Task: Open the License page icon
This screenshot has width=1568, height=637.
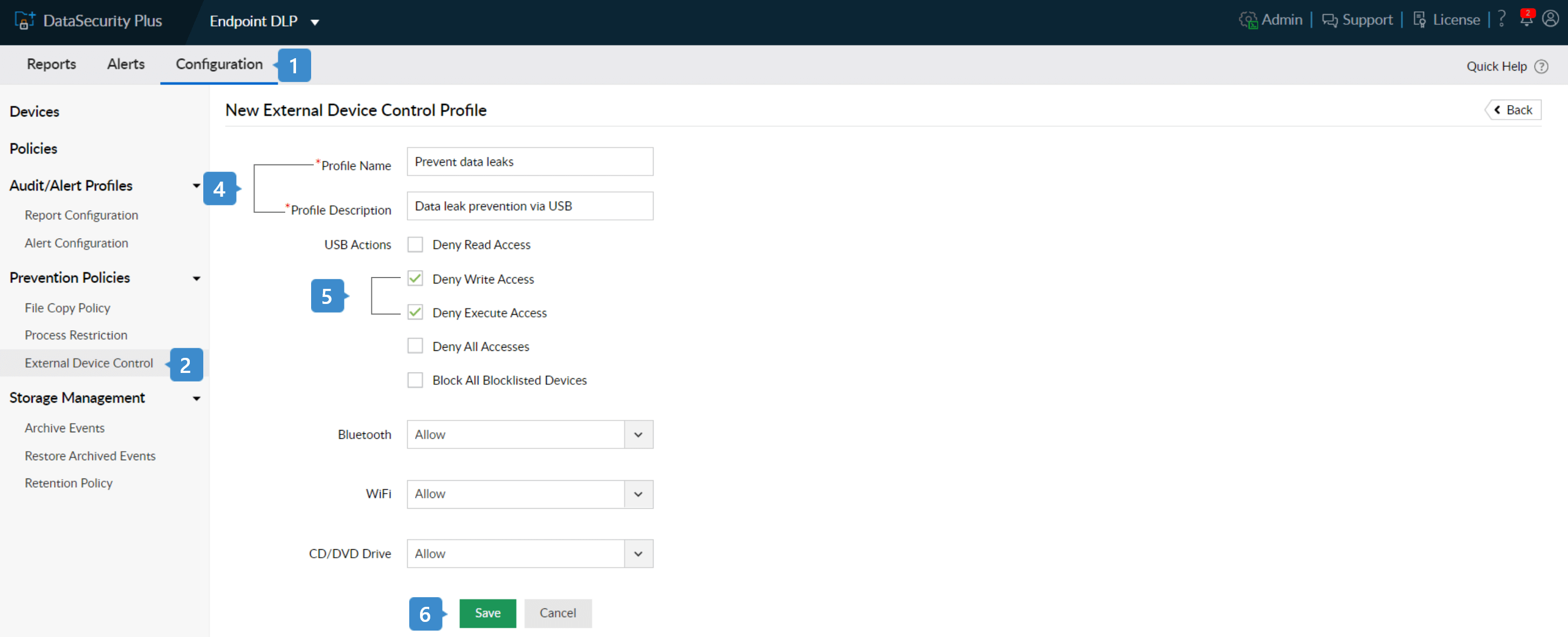Action: (1420, 19)
